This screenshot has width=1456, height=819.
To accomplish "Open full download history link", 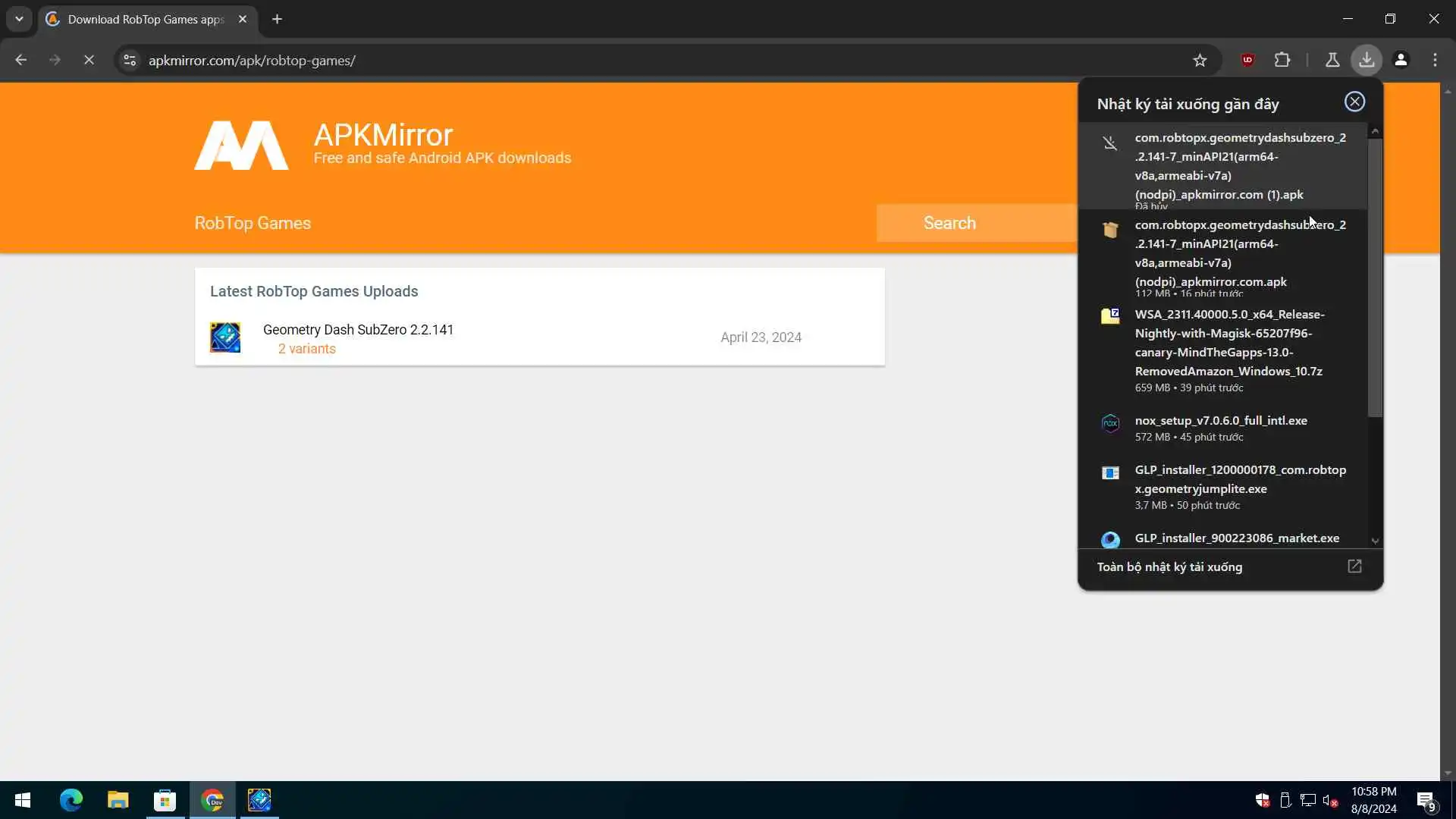I will [x=1169, y=566].
